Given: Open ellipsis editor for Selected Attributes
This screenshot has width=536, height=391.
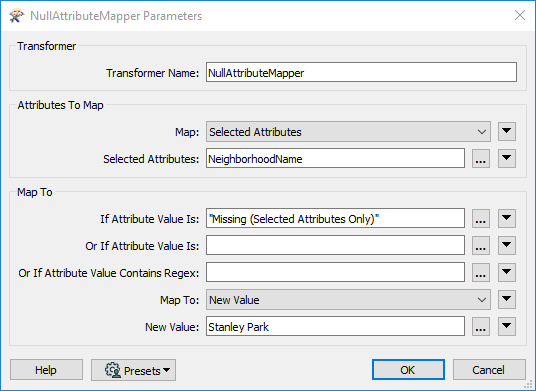Looking at the screenshot, I should (481, 159).
